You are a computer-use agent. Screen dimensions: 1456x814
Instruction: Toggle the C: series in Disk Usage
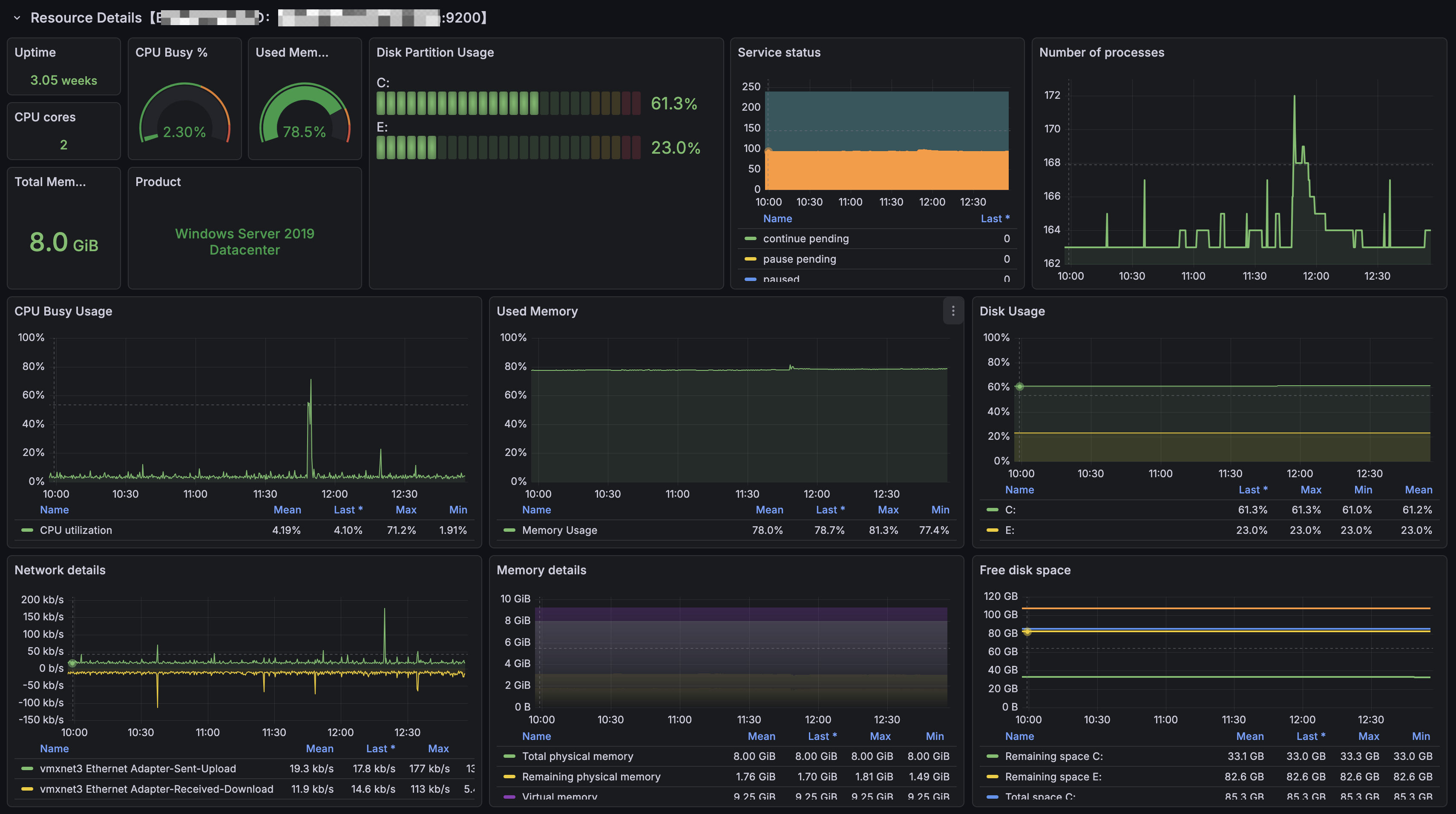click(1012, 510)
